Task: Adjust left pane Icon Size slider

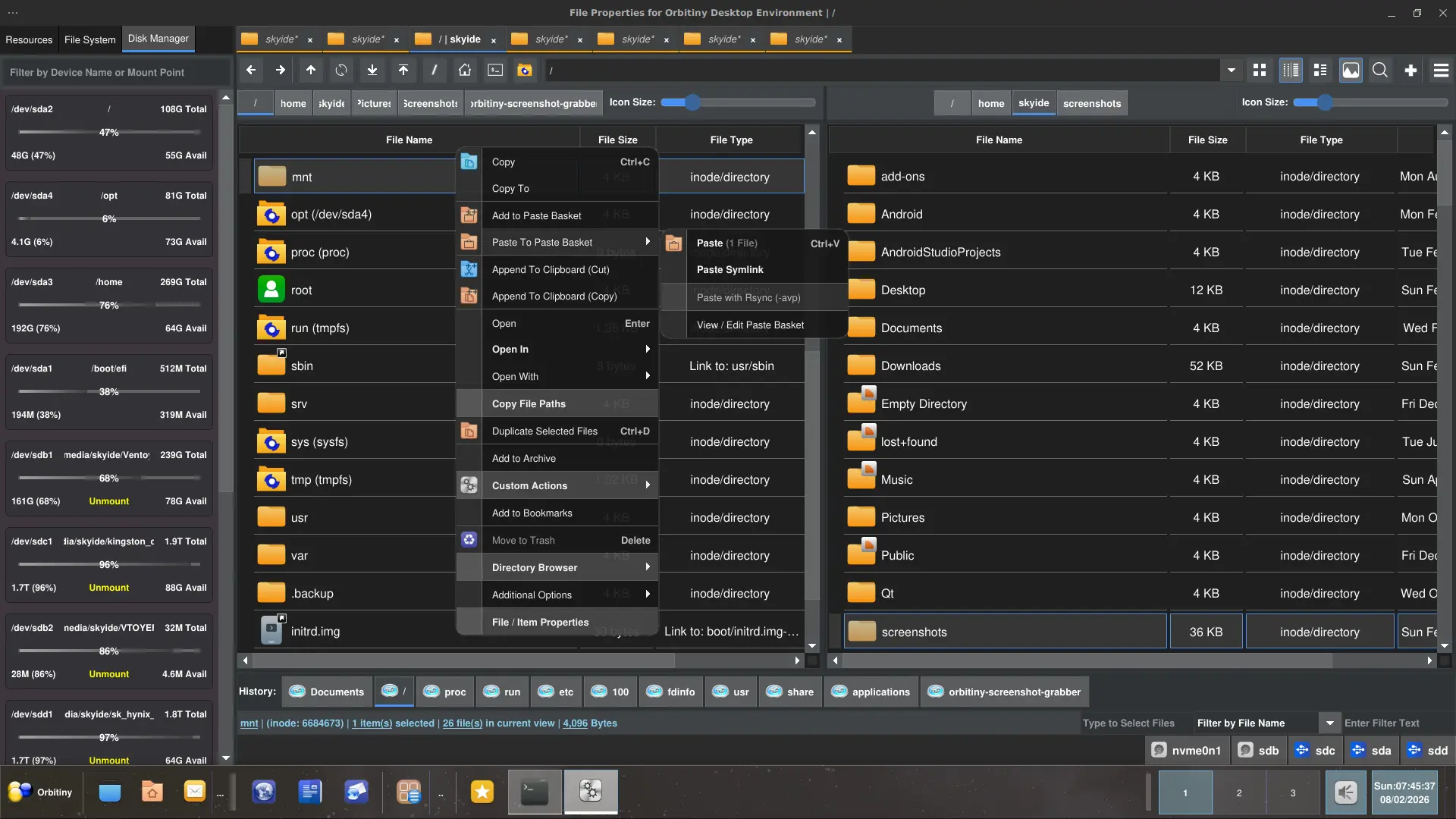Action: (692, 102)
